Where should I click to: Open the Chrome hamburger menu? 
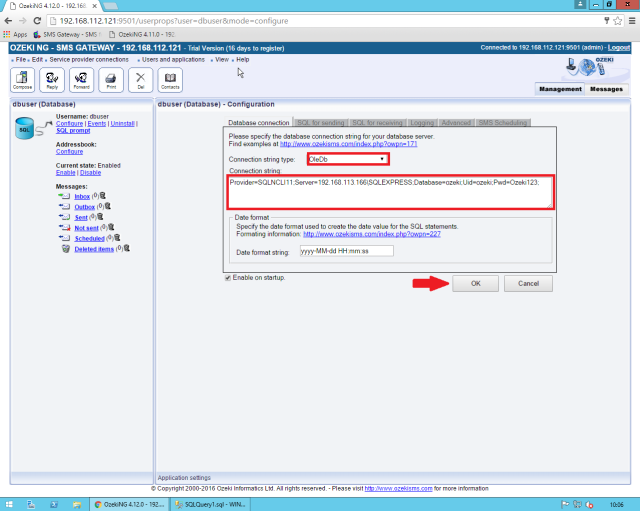(x=632, y=21)
